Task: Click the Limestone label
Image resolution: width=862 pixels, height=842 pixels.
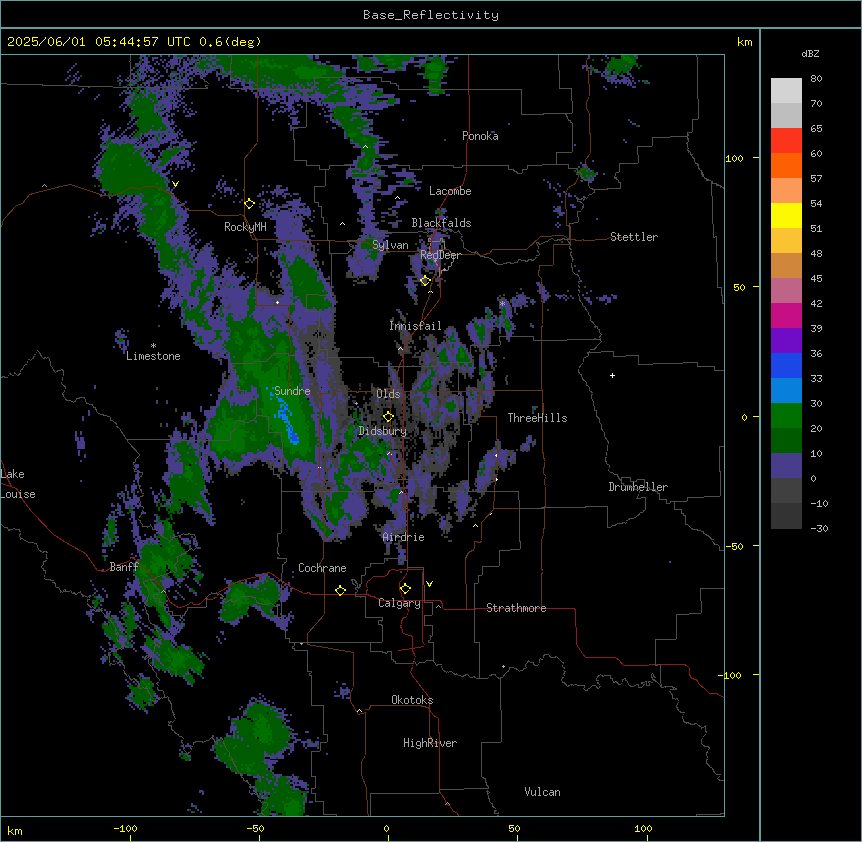Action: (x=153, y=356)
